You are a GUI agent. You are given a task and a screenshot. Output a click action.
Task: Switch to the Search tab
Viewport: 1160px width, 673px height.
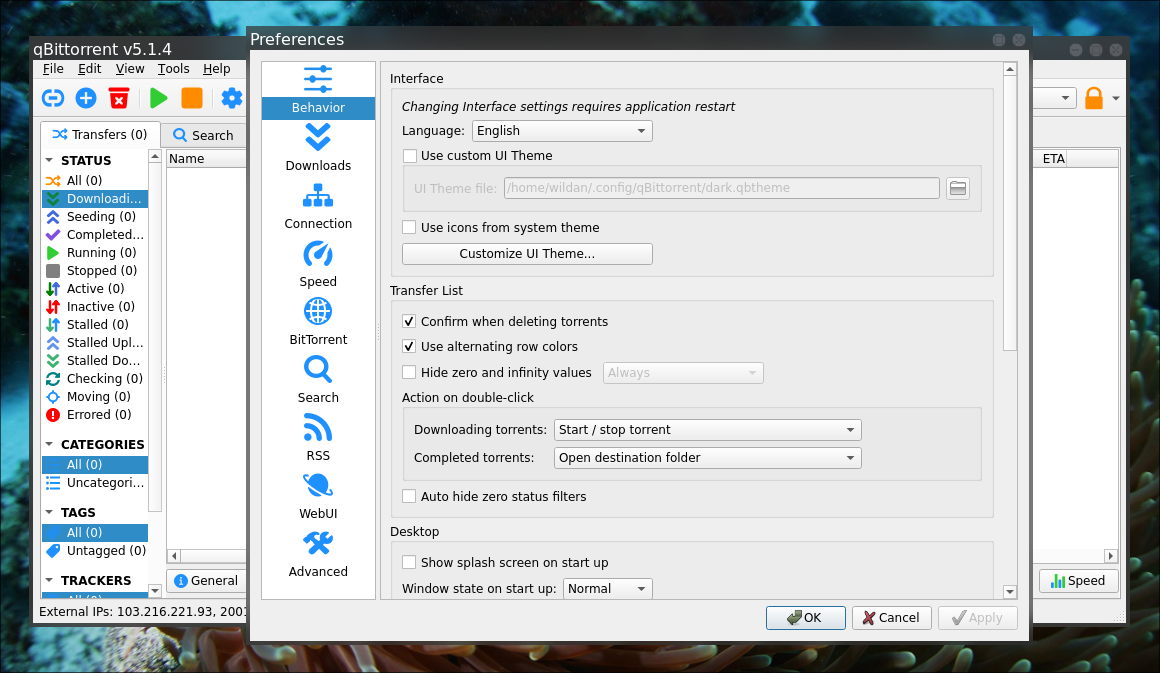point(202,135)
